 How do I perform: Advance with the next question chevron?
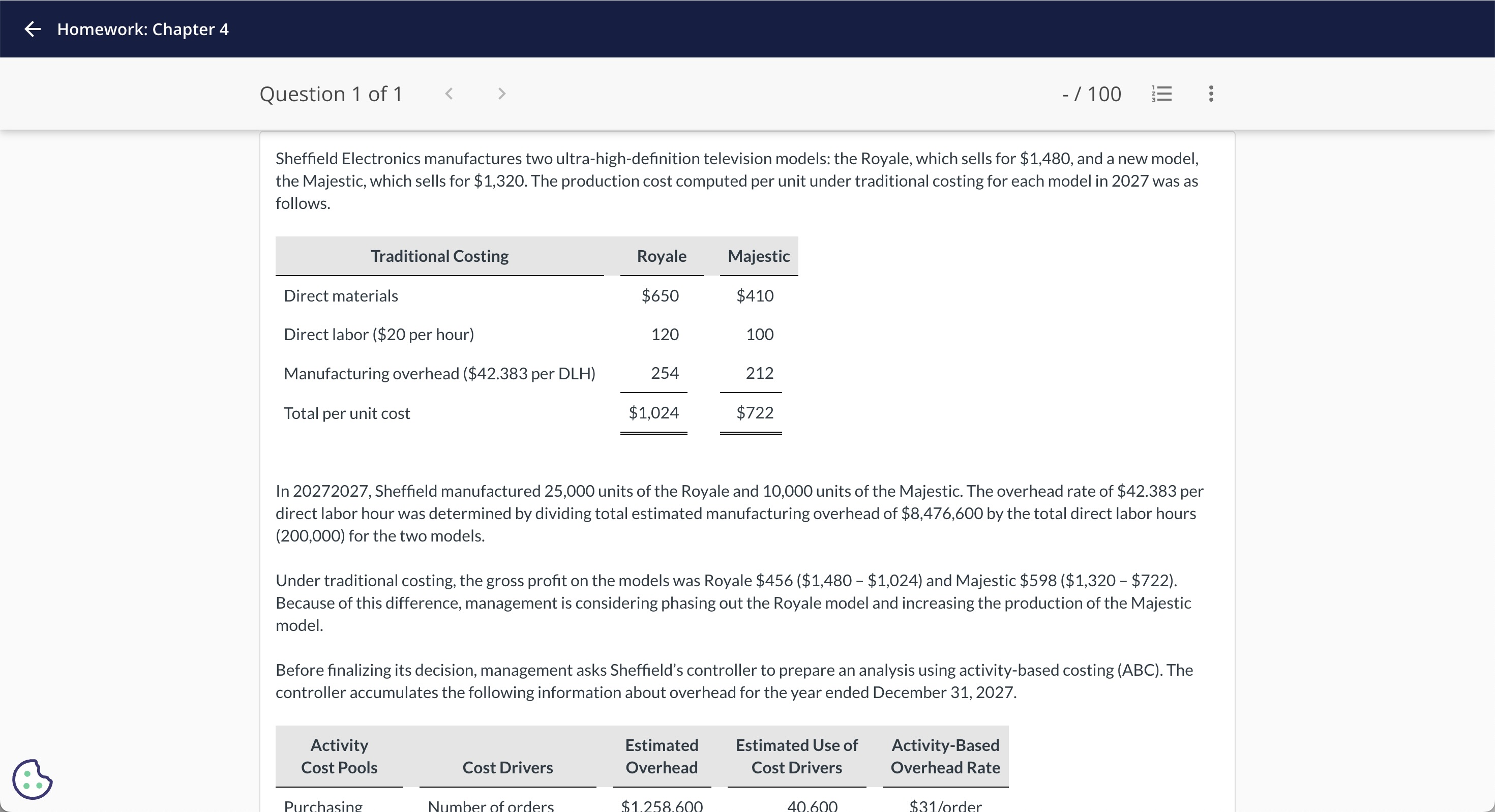502,94
